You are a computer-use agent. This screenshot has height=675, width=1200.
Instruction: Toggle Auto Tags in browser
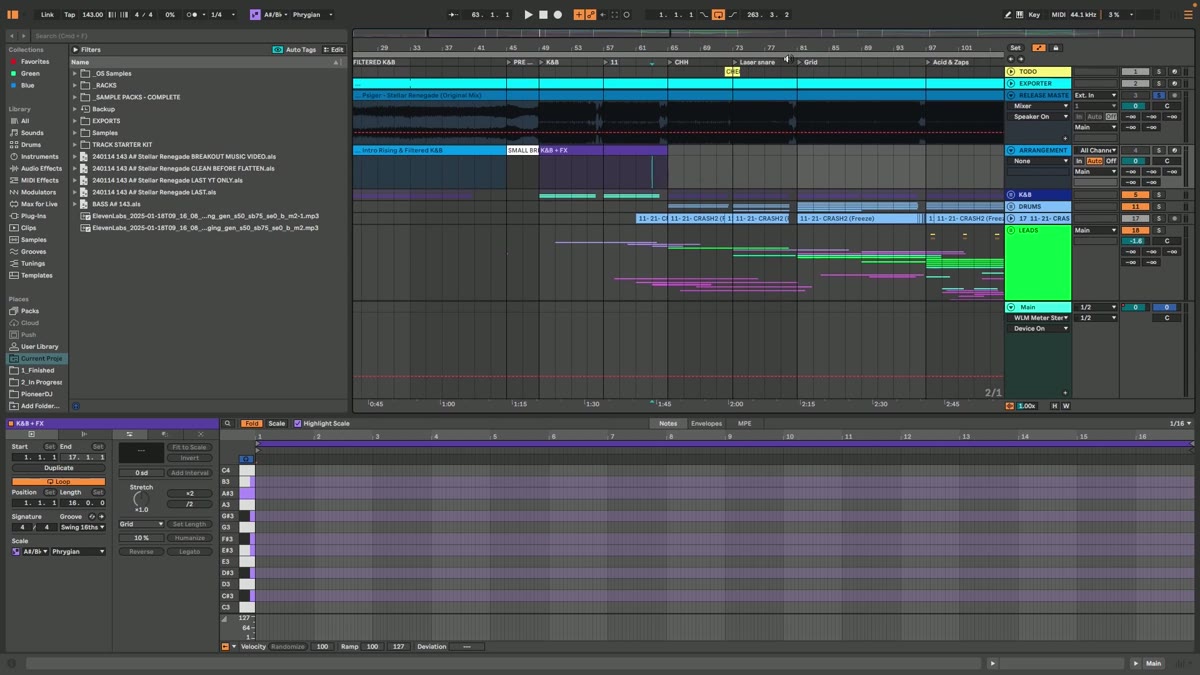point(295,49)
